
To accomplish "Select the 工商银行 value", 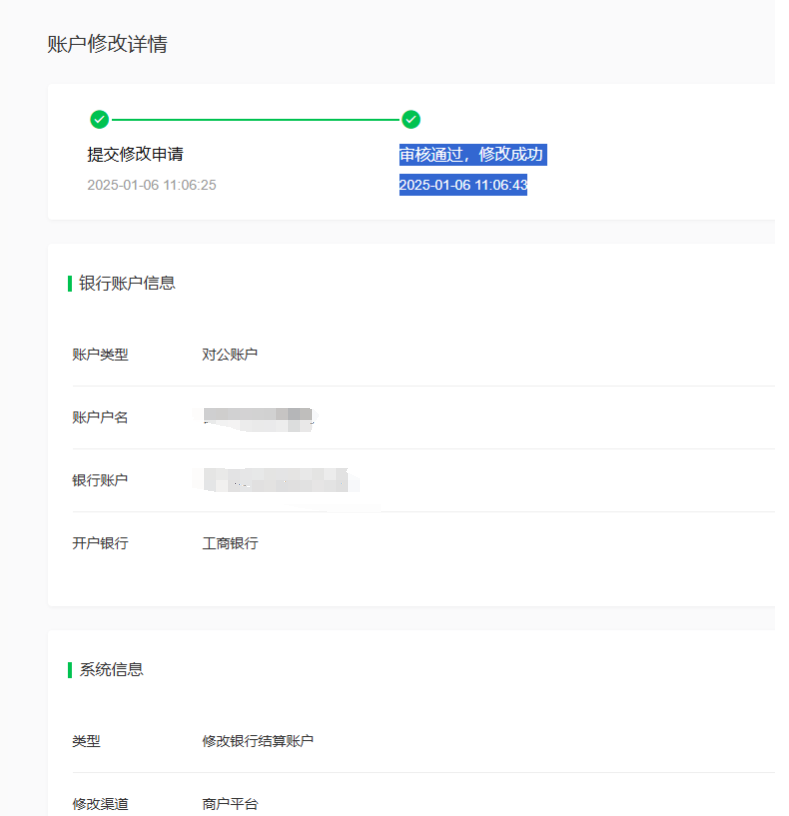I will (x=230, y=543).
